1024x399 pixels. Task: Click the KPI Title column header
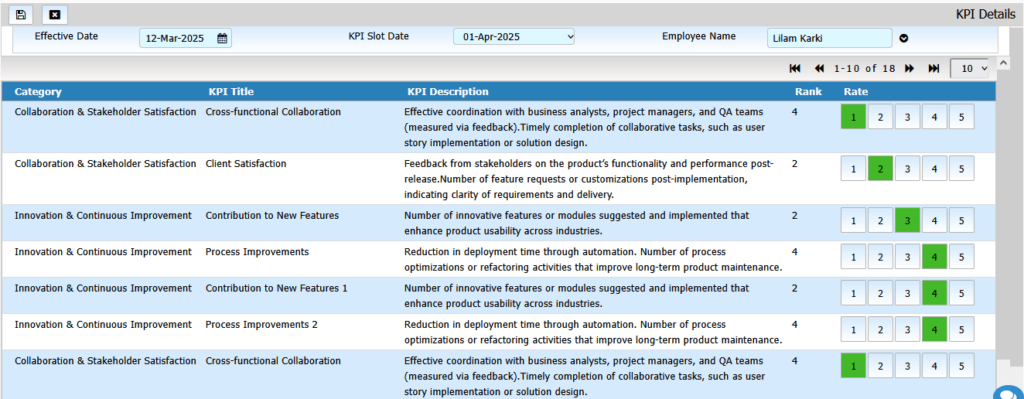tap(231, 91)
